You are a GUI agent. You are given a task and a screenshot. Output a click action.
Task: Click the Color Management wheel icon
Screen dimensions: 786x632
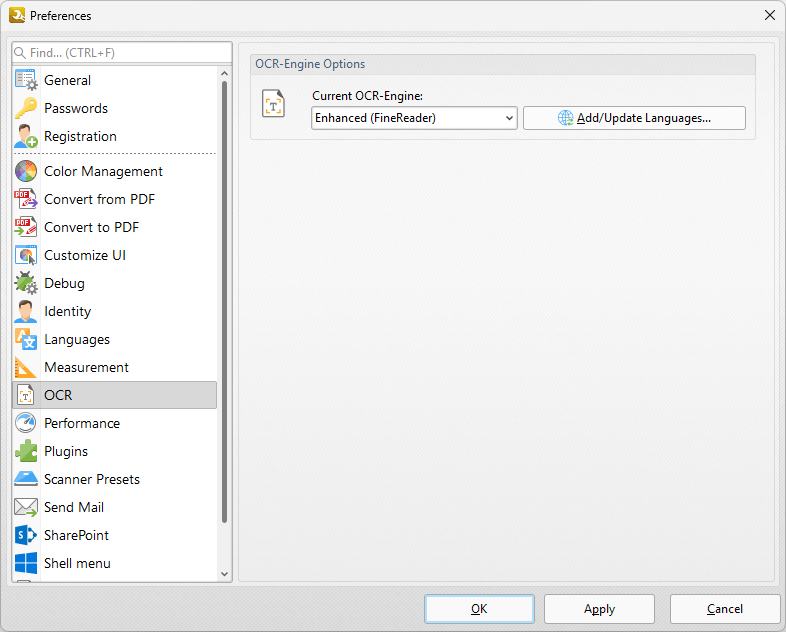(26, 171)
